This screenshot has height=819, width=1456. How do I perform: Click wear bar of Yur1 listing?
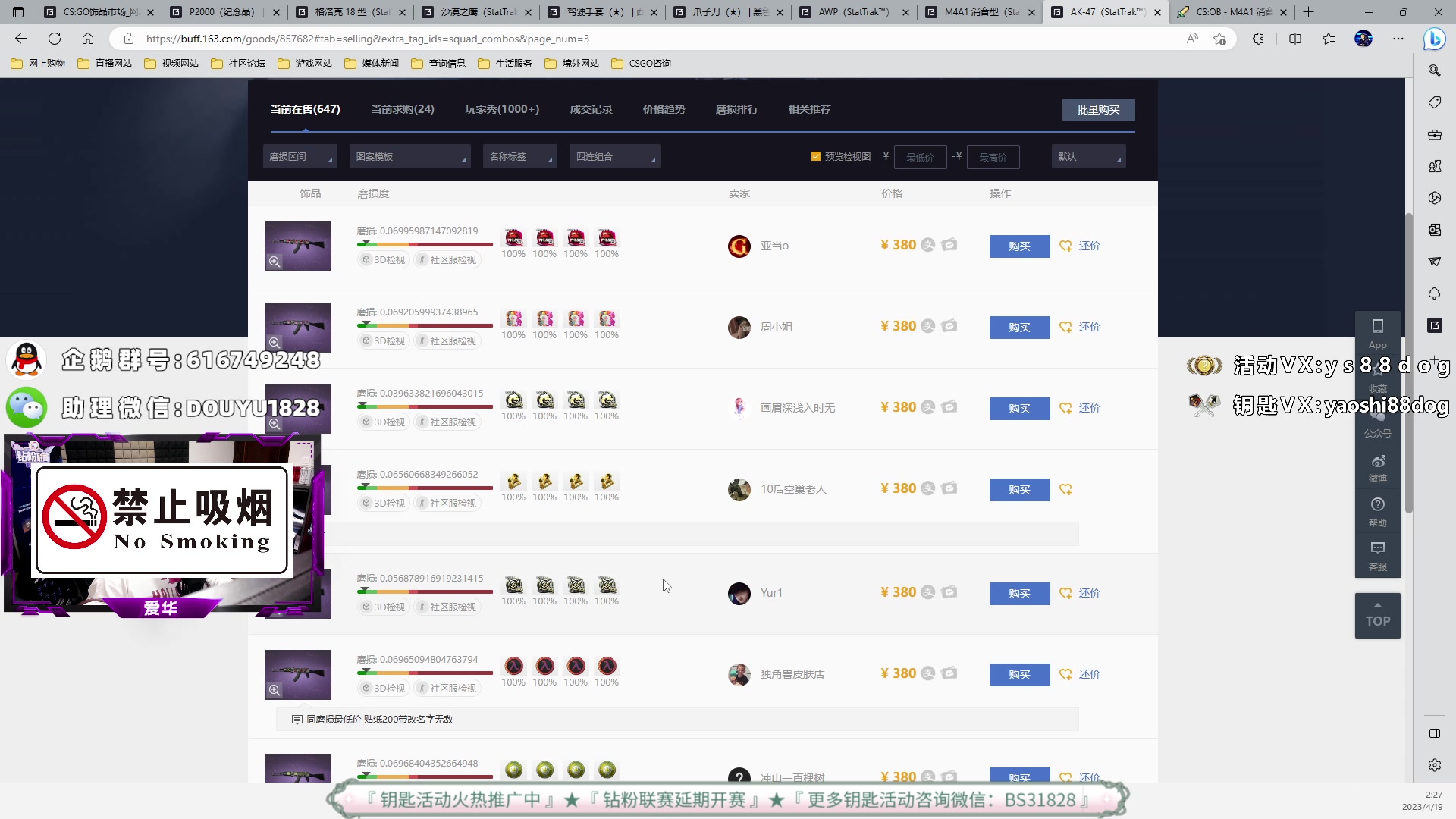pyautogui.click(x=425, y=591)
